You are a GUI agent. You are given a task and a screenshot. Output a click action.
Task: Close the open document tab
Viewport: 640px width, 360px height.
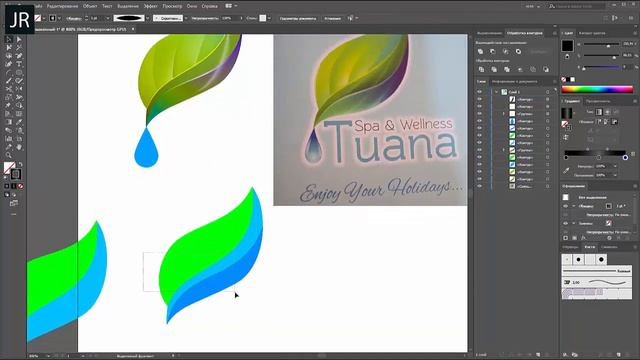coord(133,29)
